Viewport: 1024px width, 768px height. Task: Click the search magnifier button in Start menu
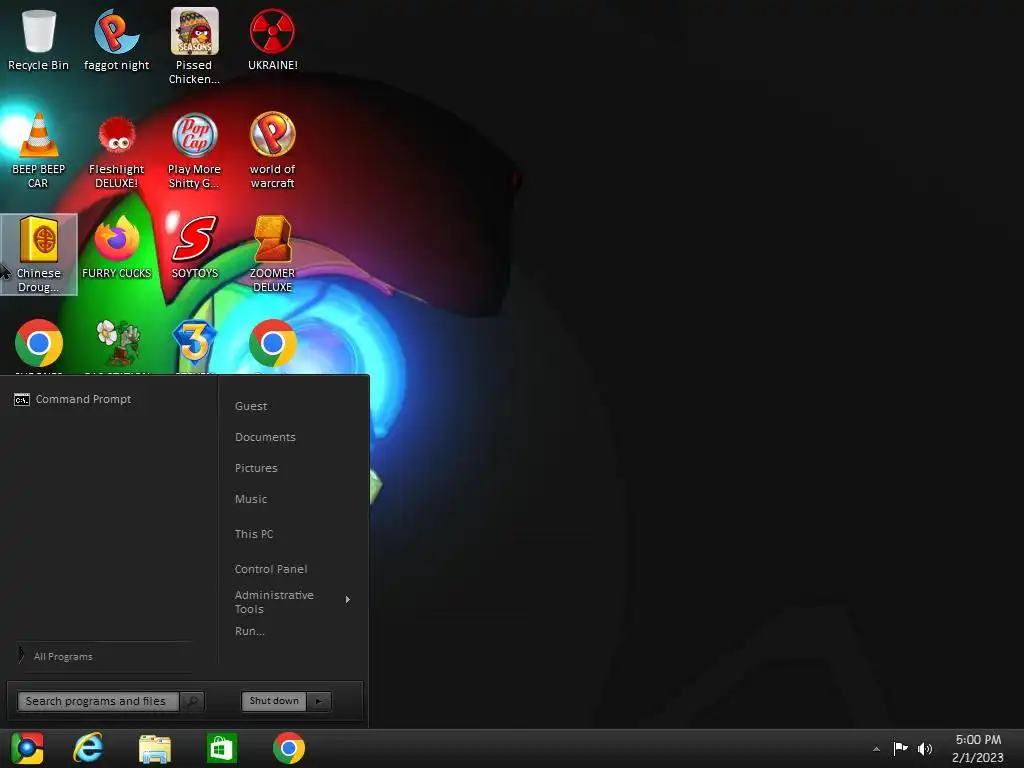coord(192,701)
